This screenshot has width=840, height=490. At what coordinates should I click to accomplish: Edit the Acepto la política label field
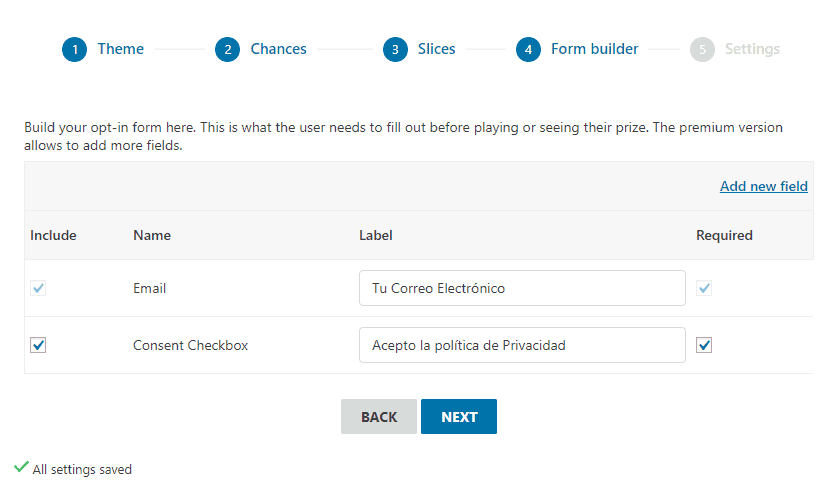coord(522,345)
